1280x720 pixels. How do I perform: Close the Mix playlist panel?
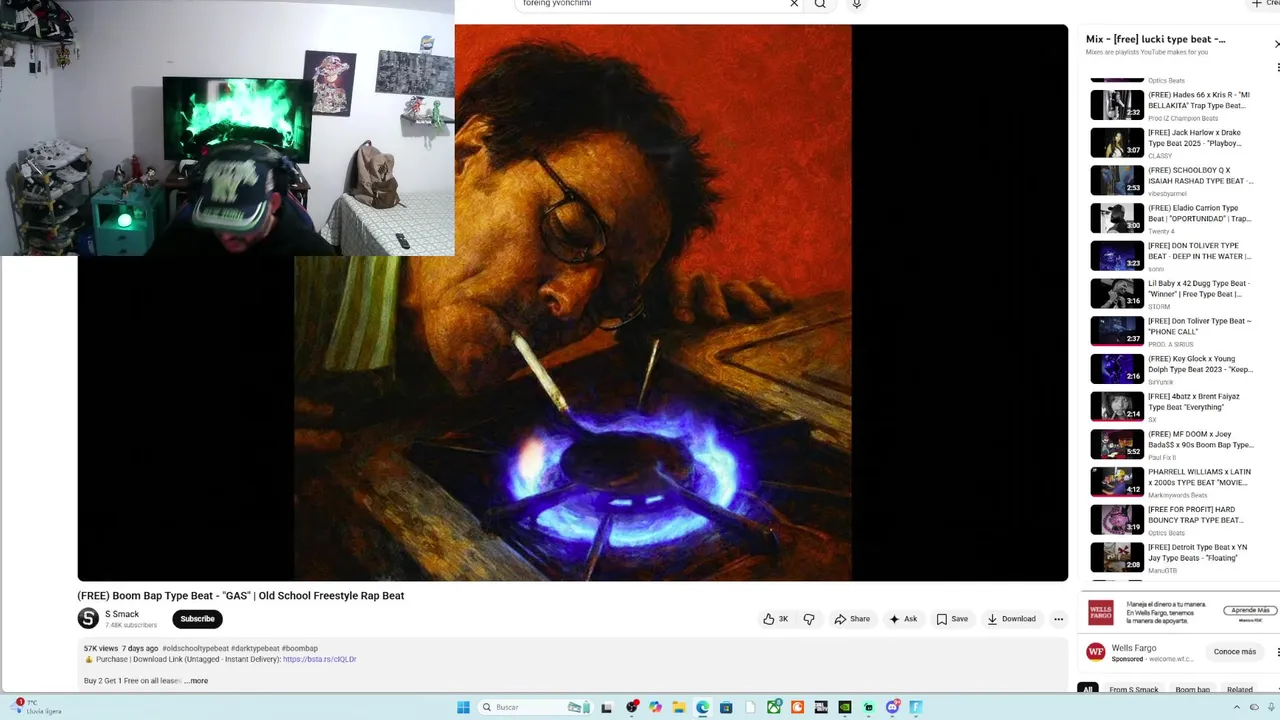click(x=1276, y=44)
